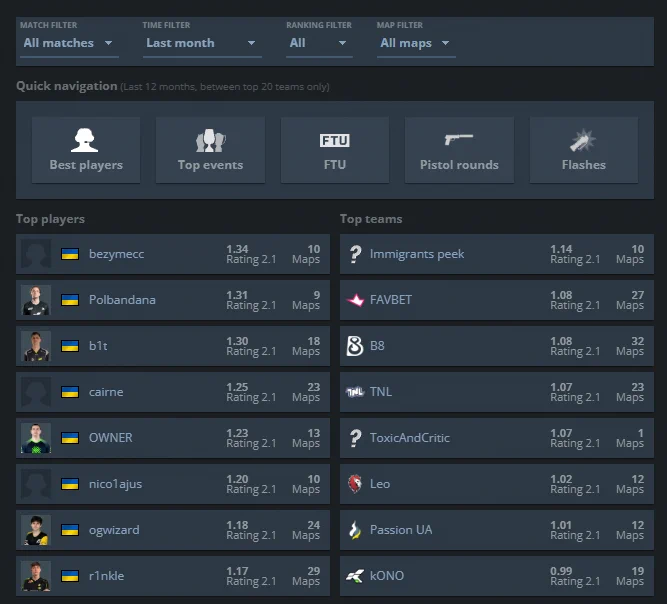Image resolution: width=667 pixels, height=604 pixels.
Task: Click r1nkle's 29 maps count
Action: click(x=314, y=570)
